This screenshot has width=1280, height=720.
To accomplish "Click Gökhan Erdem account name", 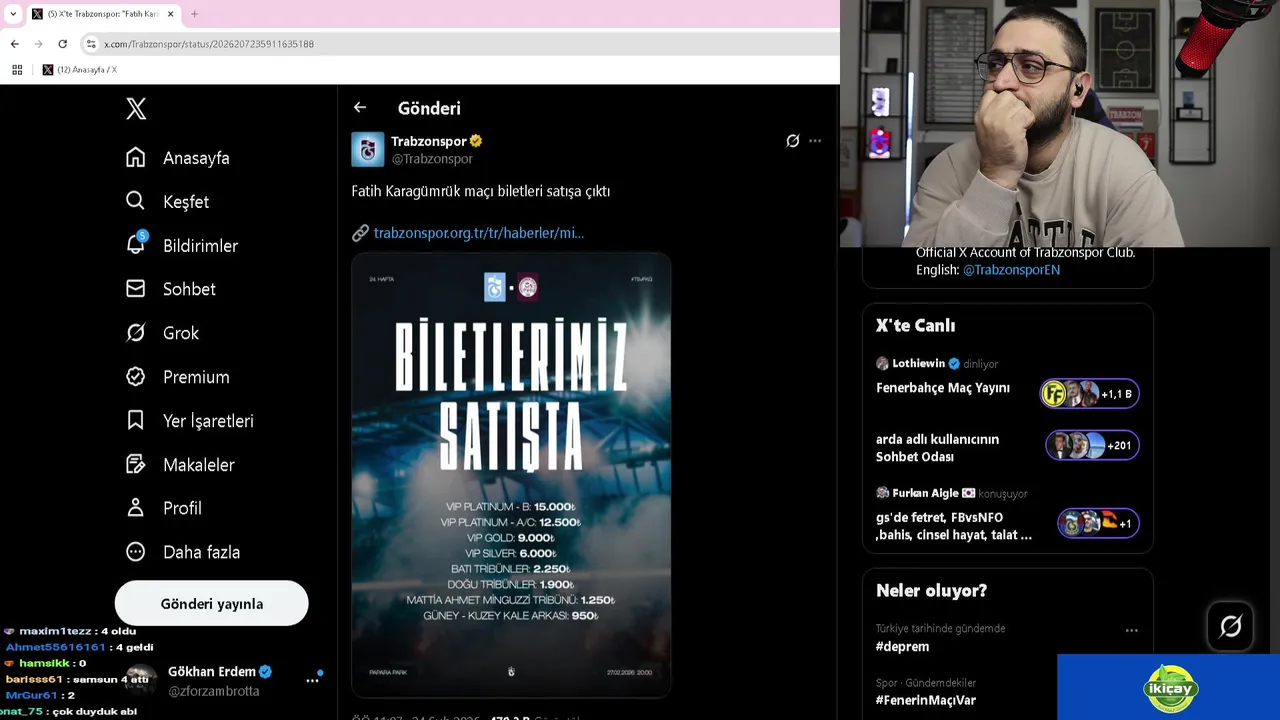I will (x=211, y=672).
